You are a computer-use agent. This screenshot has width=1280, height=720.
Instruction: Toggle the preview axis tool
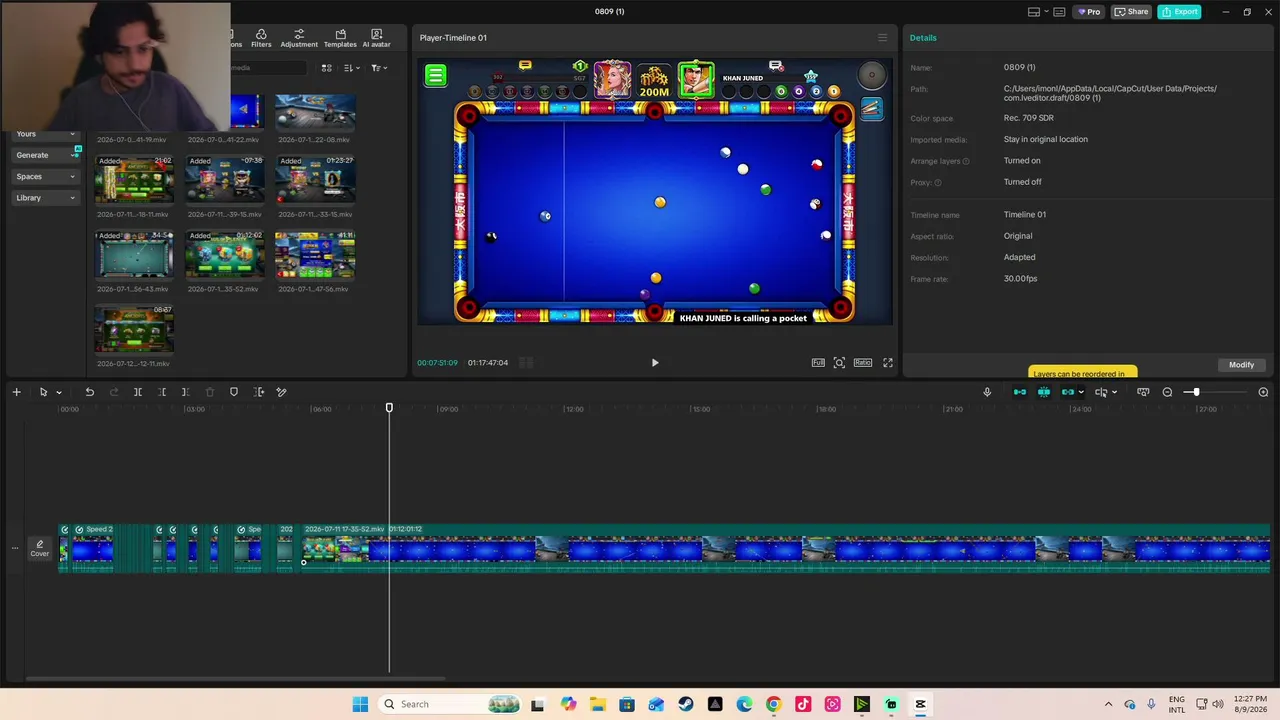[x=1101, y=392]
